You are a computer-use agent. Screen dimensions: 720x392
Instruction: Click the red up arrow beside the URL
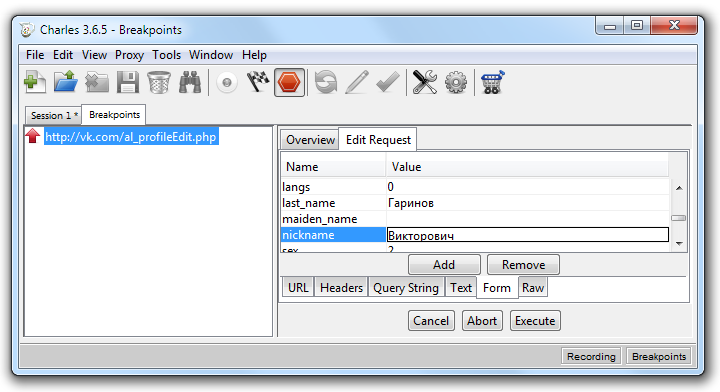point(33,136)
